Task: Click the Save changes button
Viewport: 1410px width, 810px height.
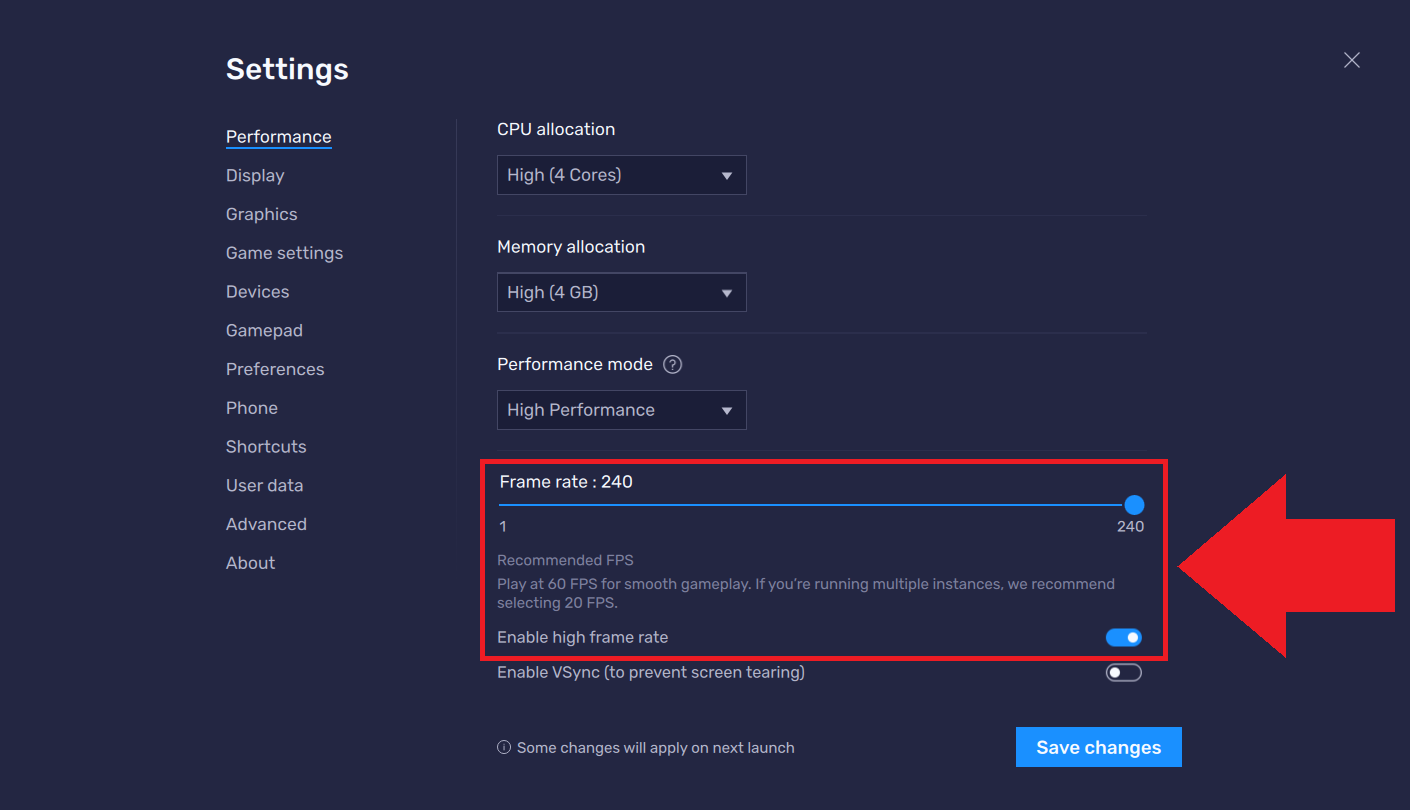Action: click(1099, 747)
